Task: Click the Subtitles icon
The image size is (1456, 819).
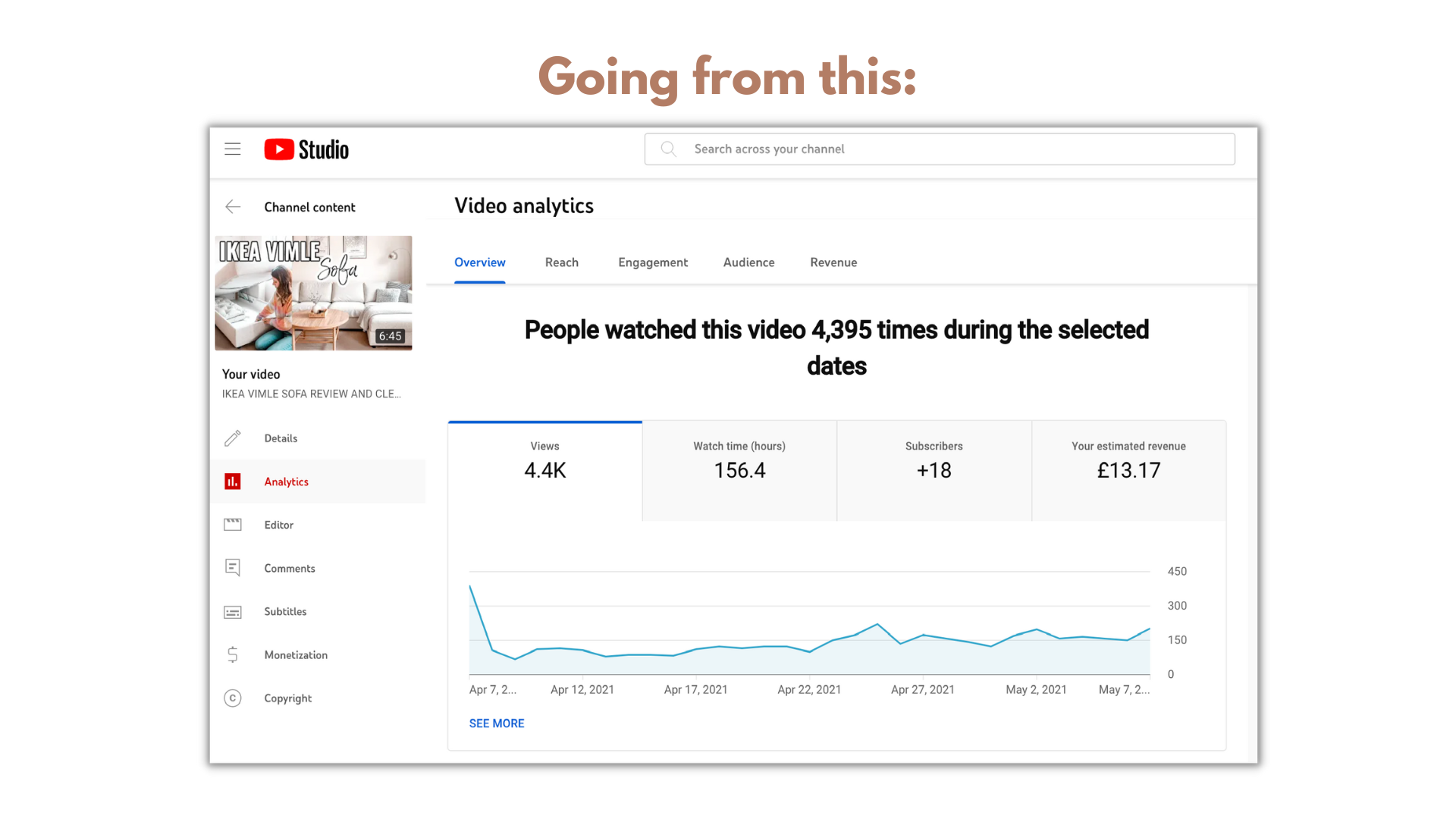Action: click(x=233, y=612)
